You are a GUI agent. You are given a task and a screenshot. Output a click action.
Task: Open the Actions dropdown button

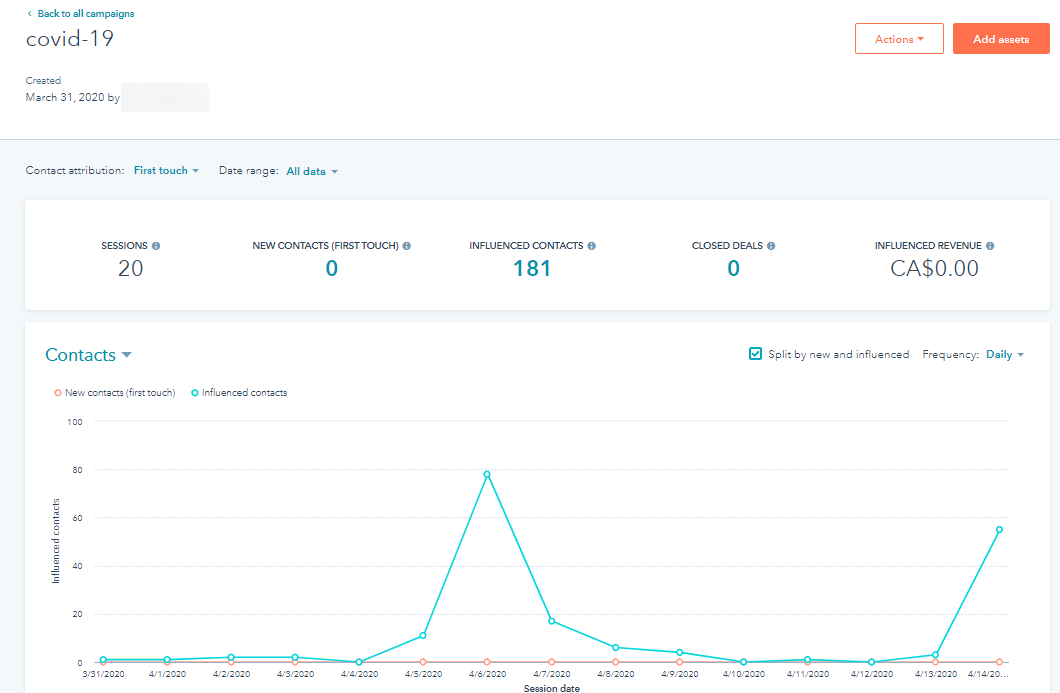899,39
